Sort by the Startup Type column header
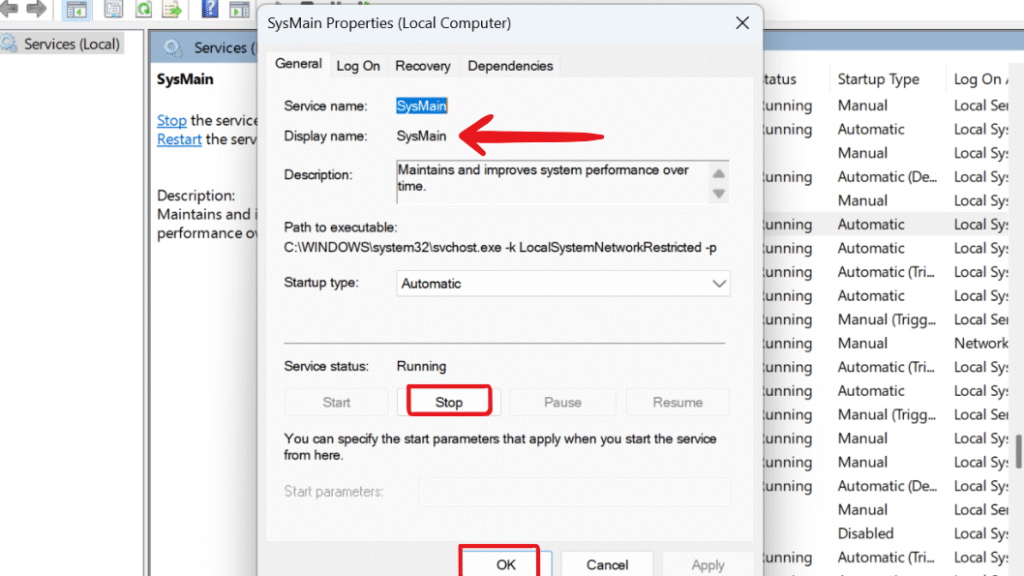The height and width of the screenshot is (576, 1024). pos(878,79)
